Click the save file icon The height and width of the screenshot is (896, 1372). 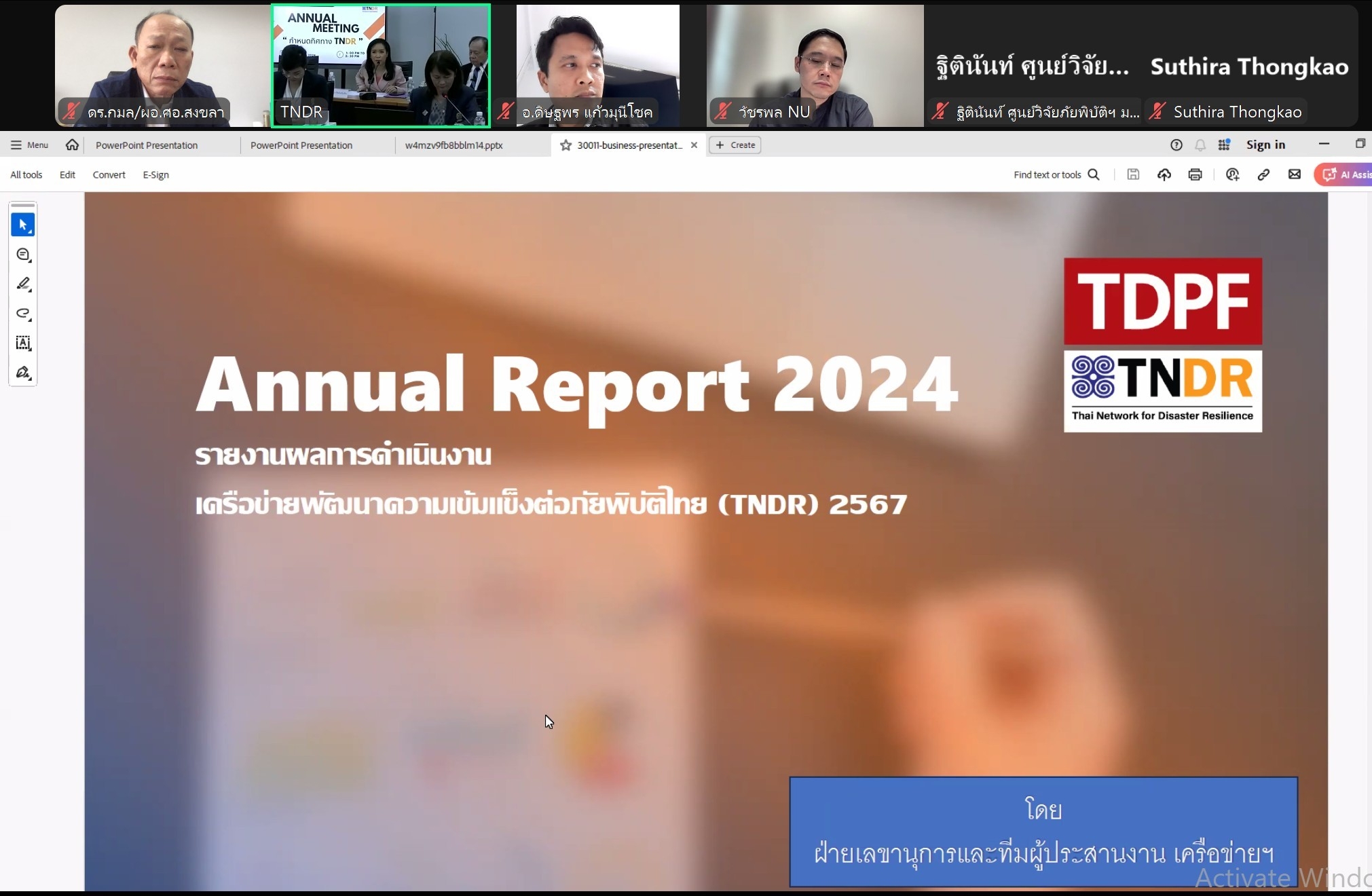[1133, 174]
